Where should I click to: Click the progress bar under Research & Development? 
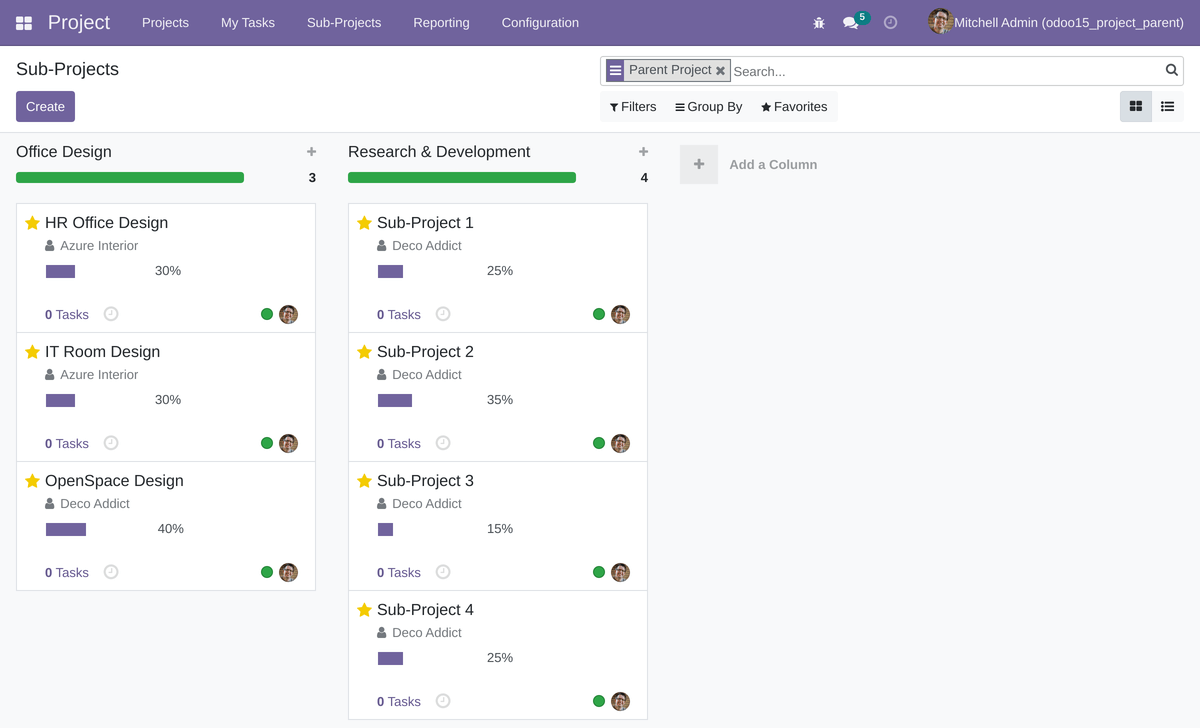461,177
